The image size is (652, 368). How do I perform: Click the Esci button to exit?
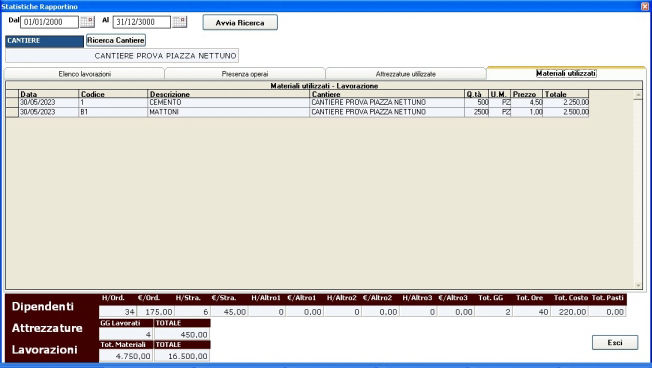(x=615, y=343)
